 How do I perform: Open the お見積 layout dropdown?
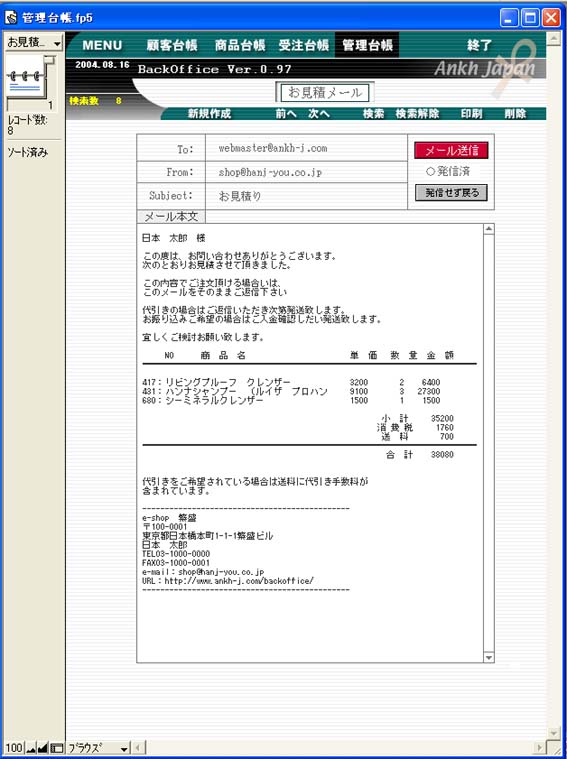pos(33,43)
